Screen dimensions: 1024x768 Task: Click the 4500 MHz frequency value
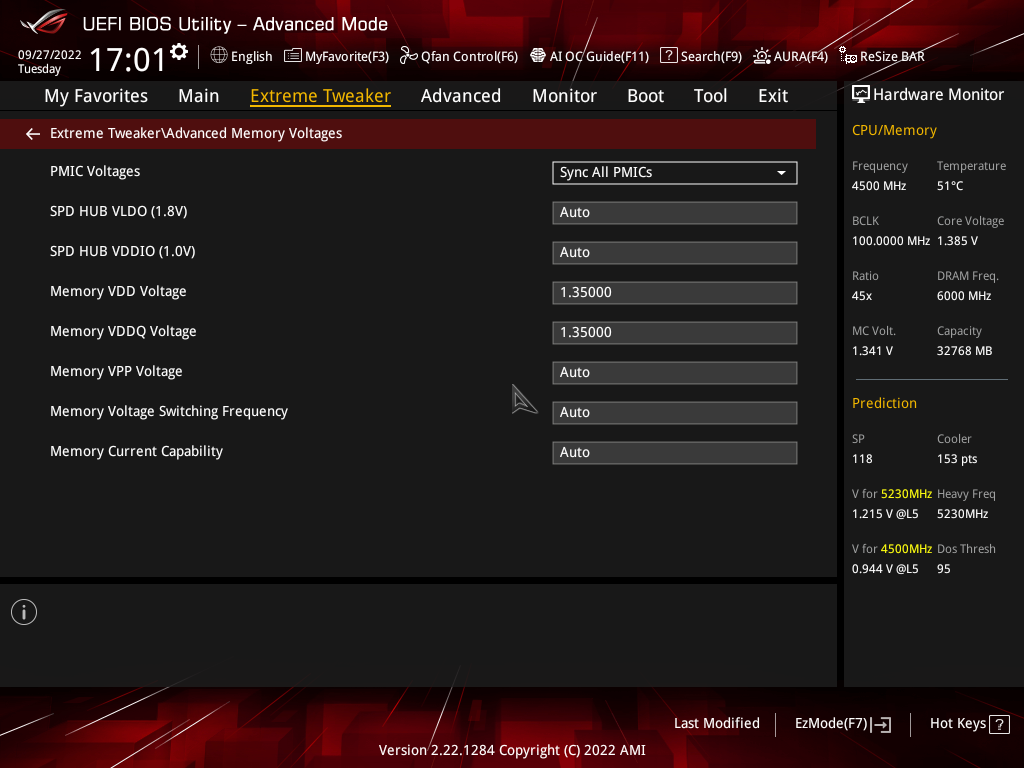[x=878, y=186]
